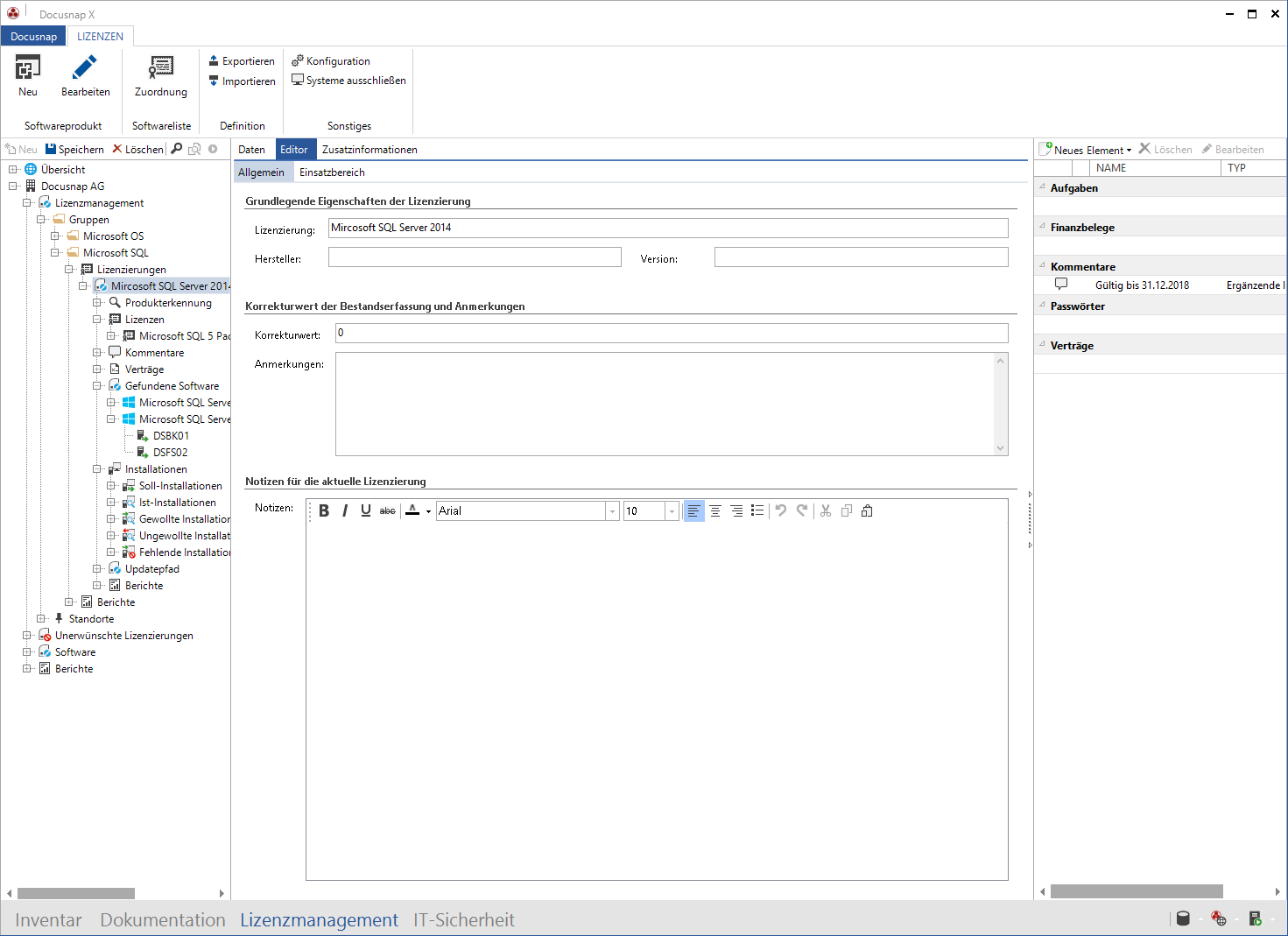Open the font size 10 dropdown
Image resolution: width=1288 pixels, height=936 pixels.
click(672, 510)
